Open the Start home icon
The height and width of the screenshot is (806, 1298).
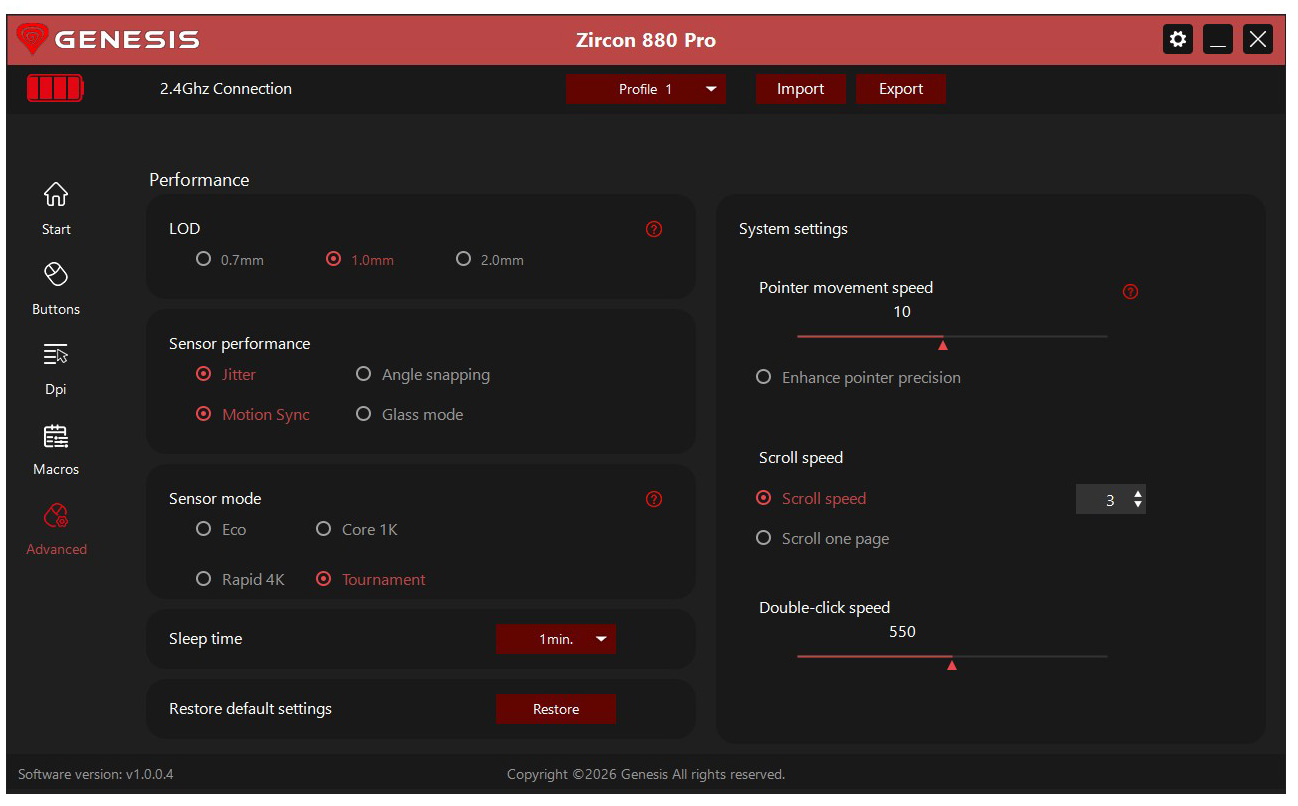point(56,194)
